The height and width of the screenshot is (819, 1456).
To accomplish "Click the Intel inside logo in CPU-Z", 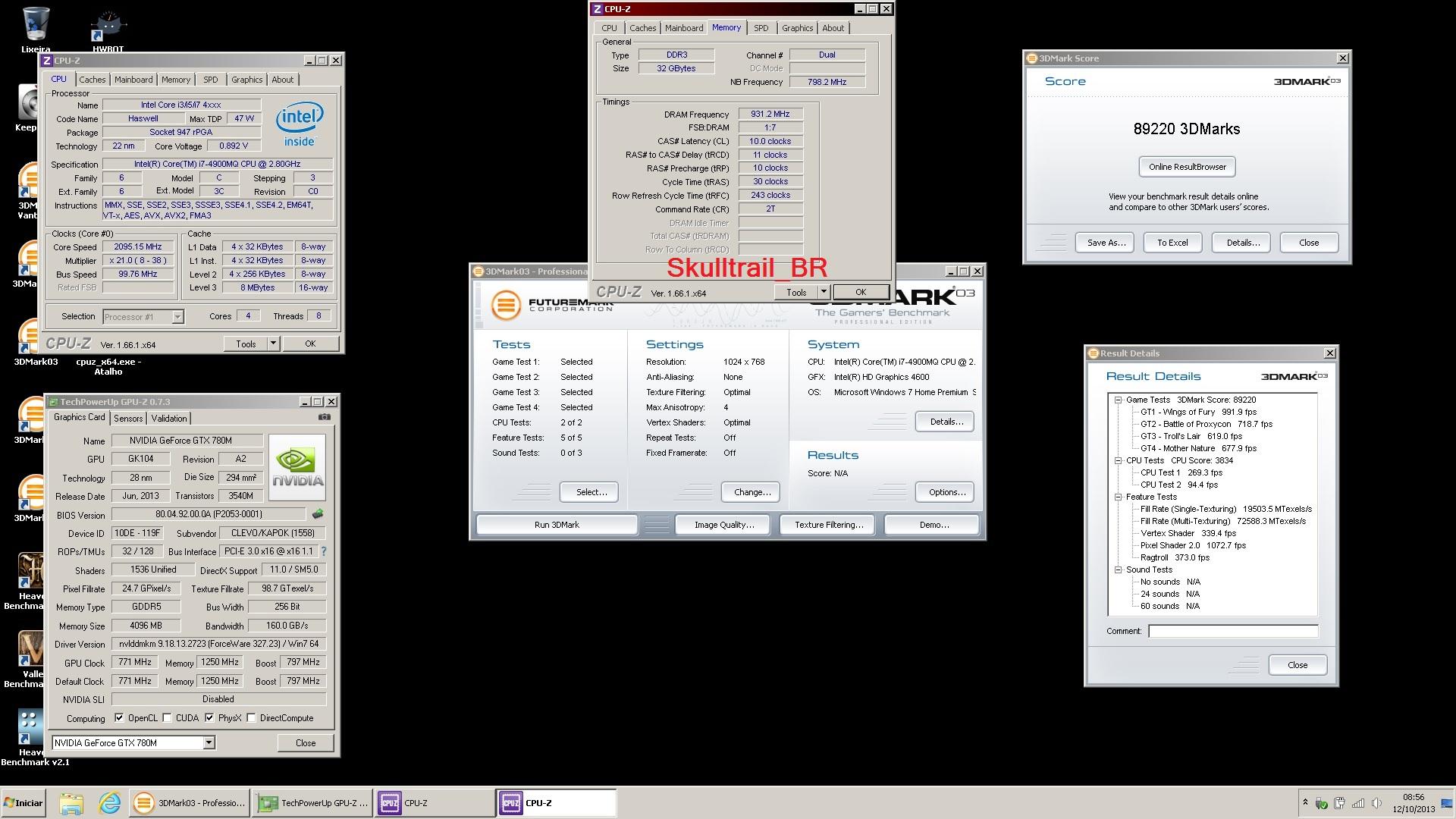I will click(300, 124).
